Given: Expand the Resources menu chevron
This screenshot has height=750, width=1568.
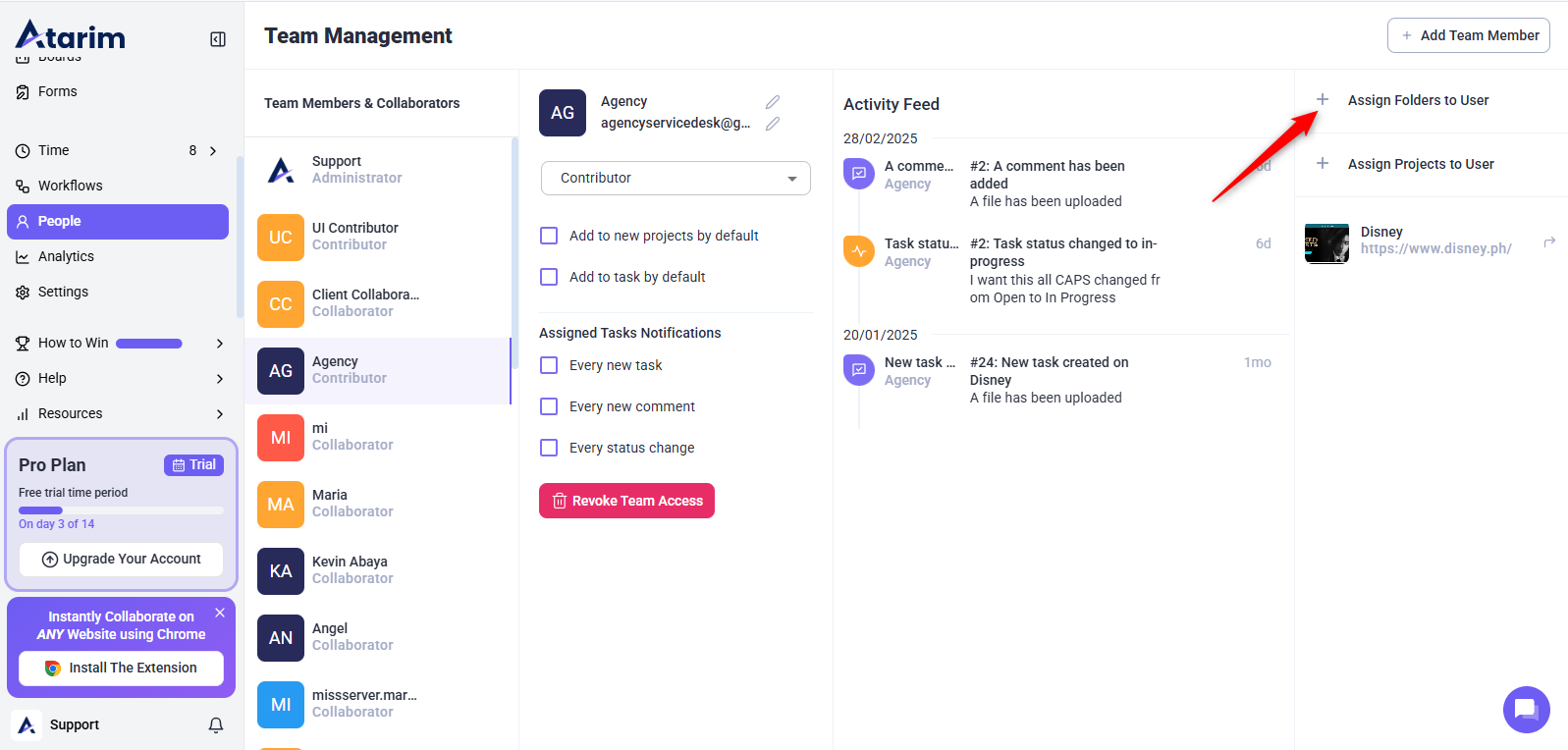Looking at the screenshot, I should tap(219, 414).
